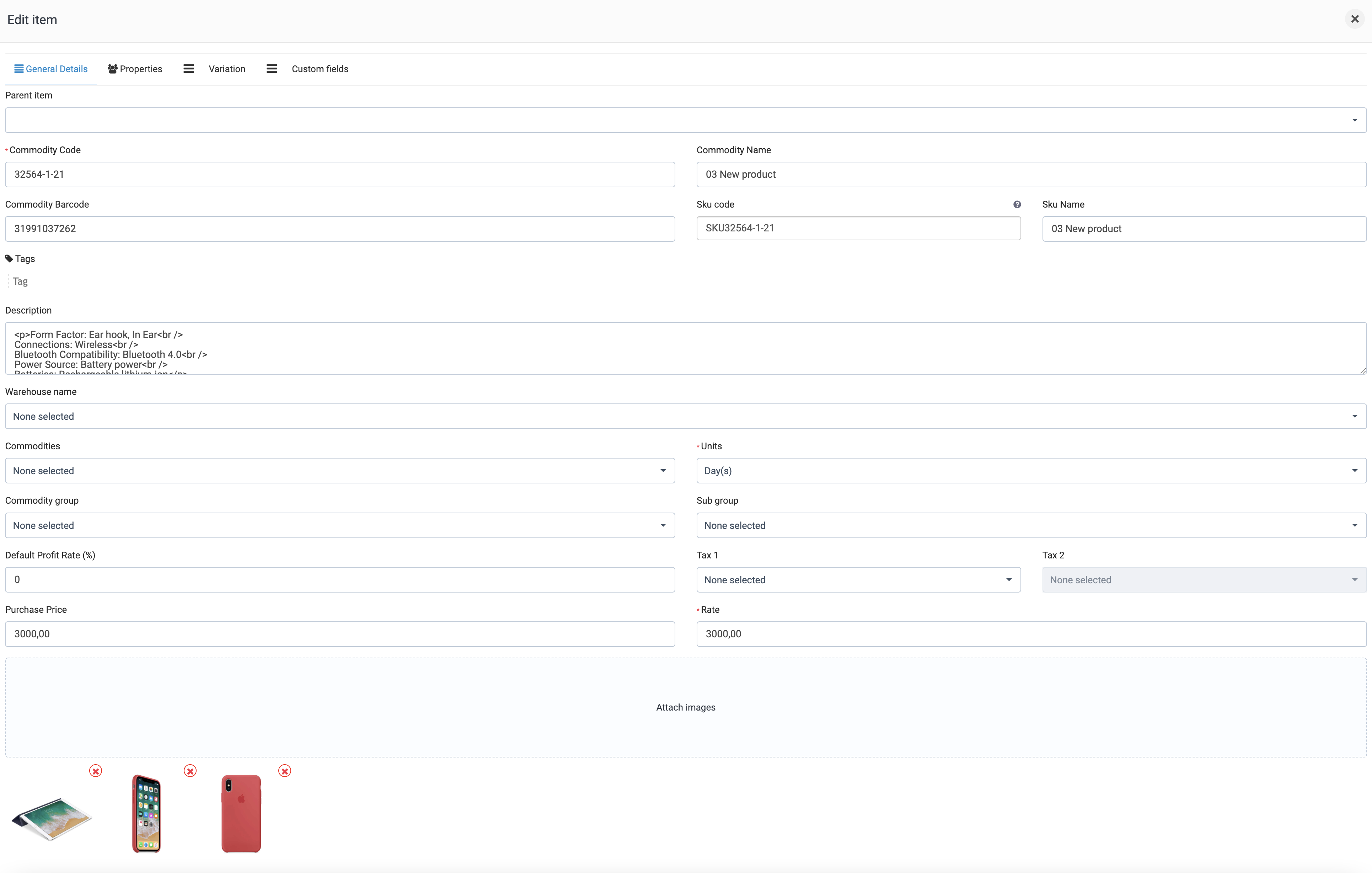Focus the Default Profit Rate field
Image resolution: width=1372 pixels, height=873 pixels.
pos(340,579)
